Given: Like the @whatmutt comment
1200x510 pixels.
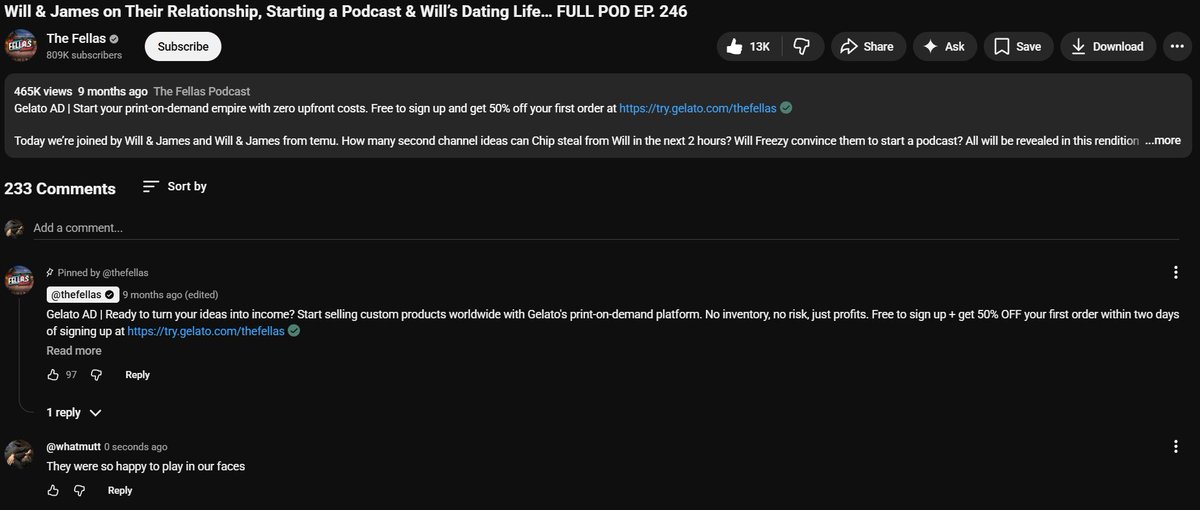Looking at the screenshot, I should (x=53, y=491).
